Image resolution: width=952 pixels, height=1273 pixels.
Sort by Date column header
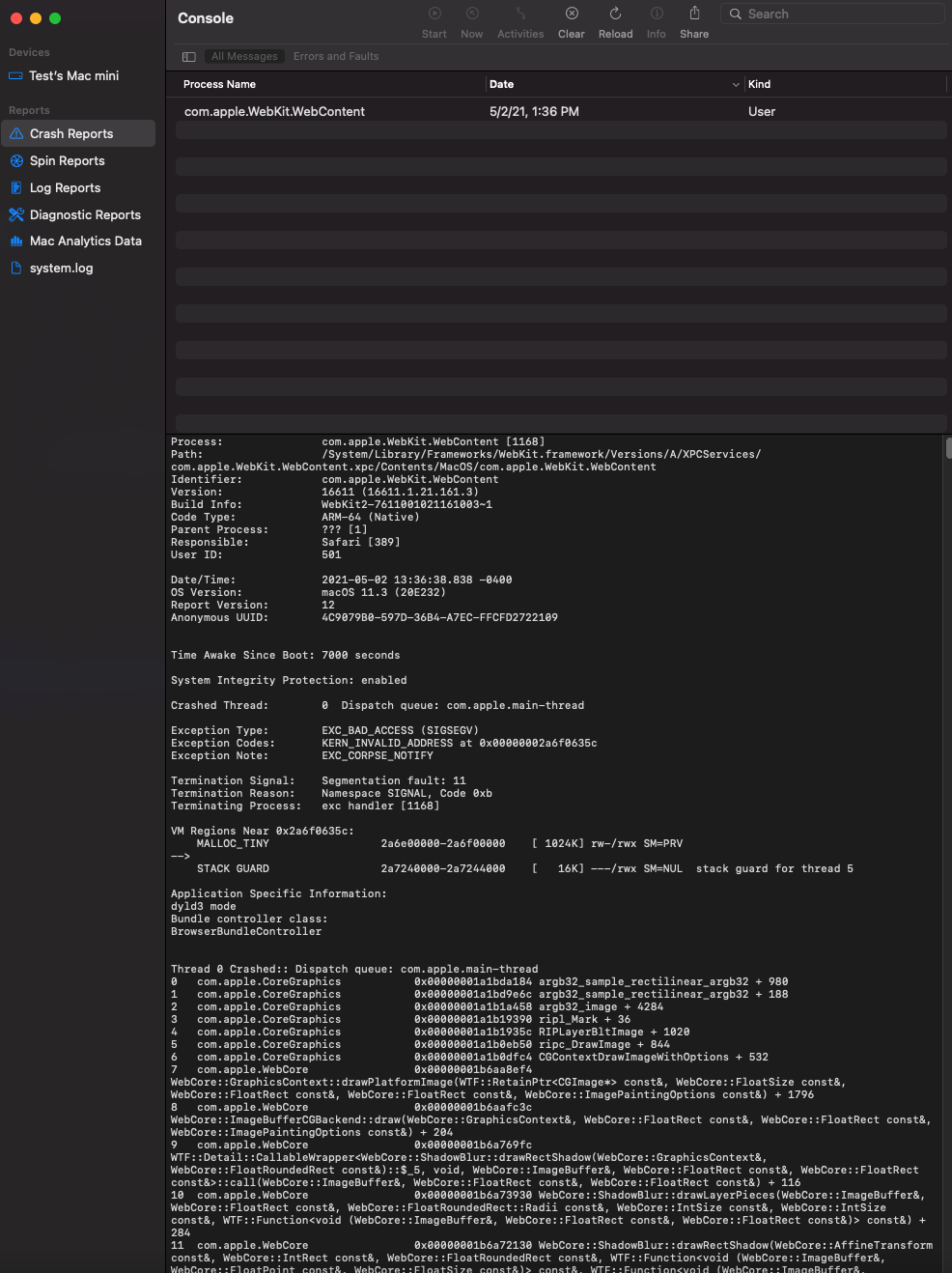pos(501,84)
